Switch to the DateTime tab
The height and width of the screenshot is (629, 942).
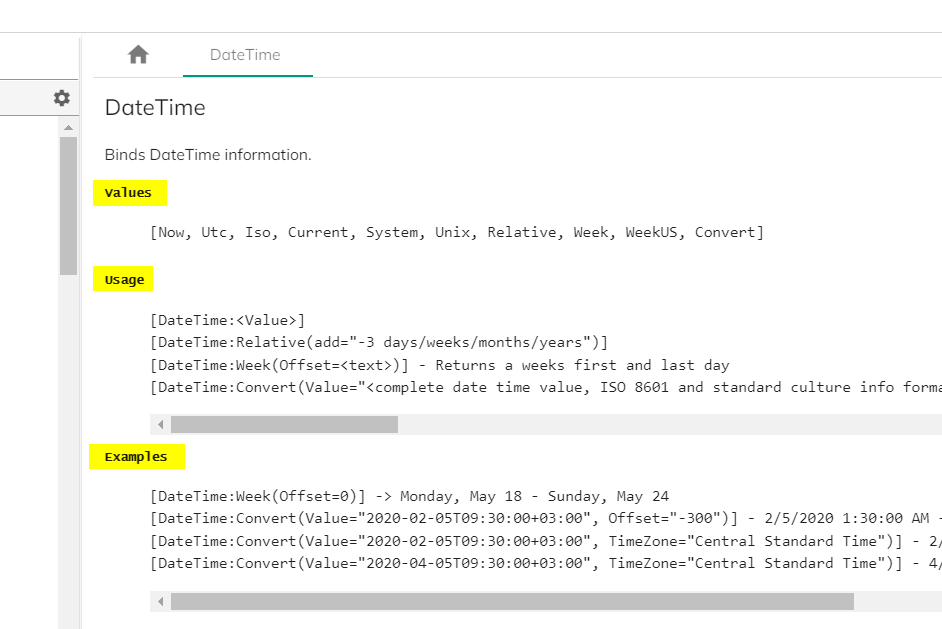click(245, 55)
